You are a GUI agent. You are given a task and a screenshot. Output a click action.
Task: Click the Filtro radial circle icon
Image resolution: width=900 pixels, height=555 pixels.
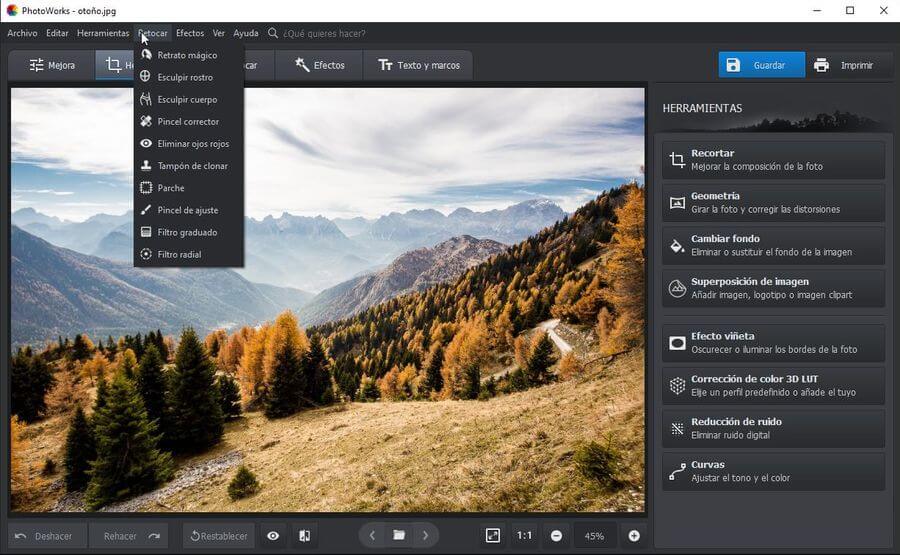click(146, 254)
